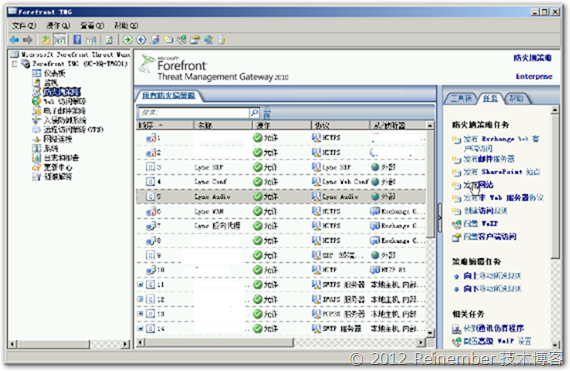The height and width of the screenshot is (371, 570).
Task: Click the 电子邮件策略 envelope icon
Action: (x=36, y=110)
